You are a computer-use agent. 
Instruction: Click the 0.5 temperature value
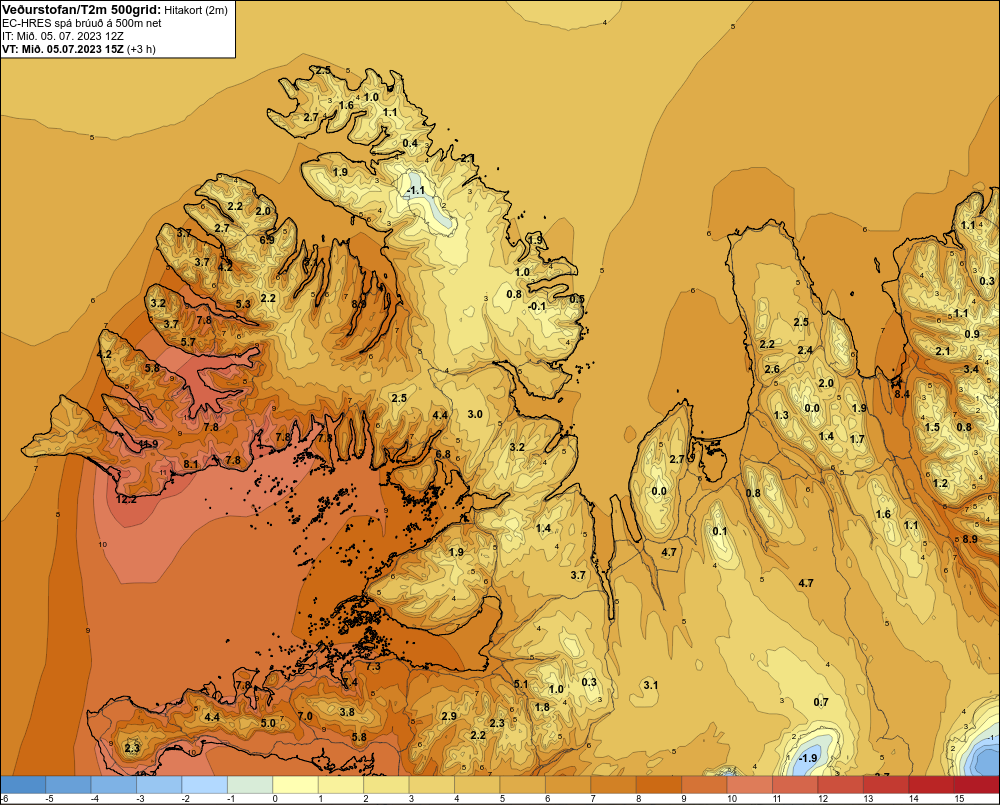coord(577,299)
